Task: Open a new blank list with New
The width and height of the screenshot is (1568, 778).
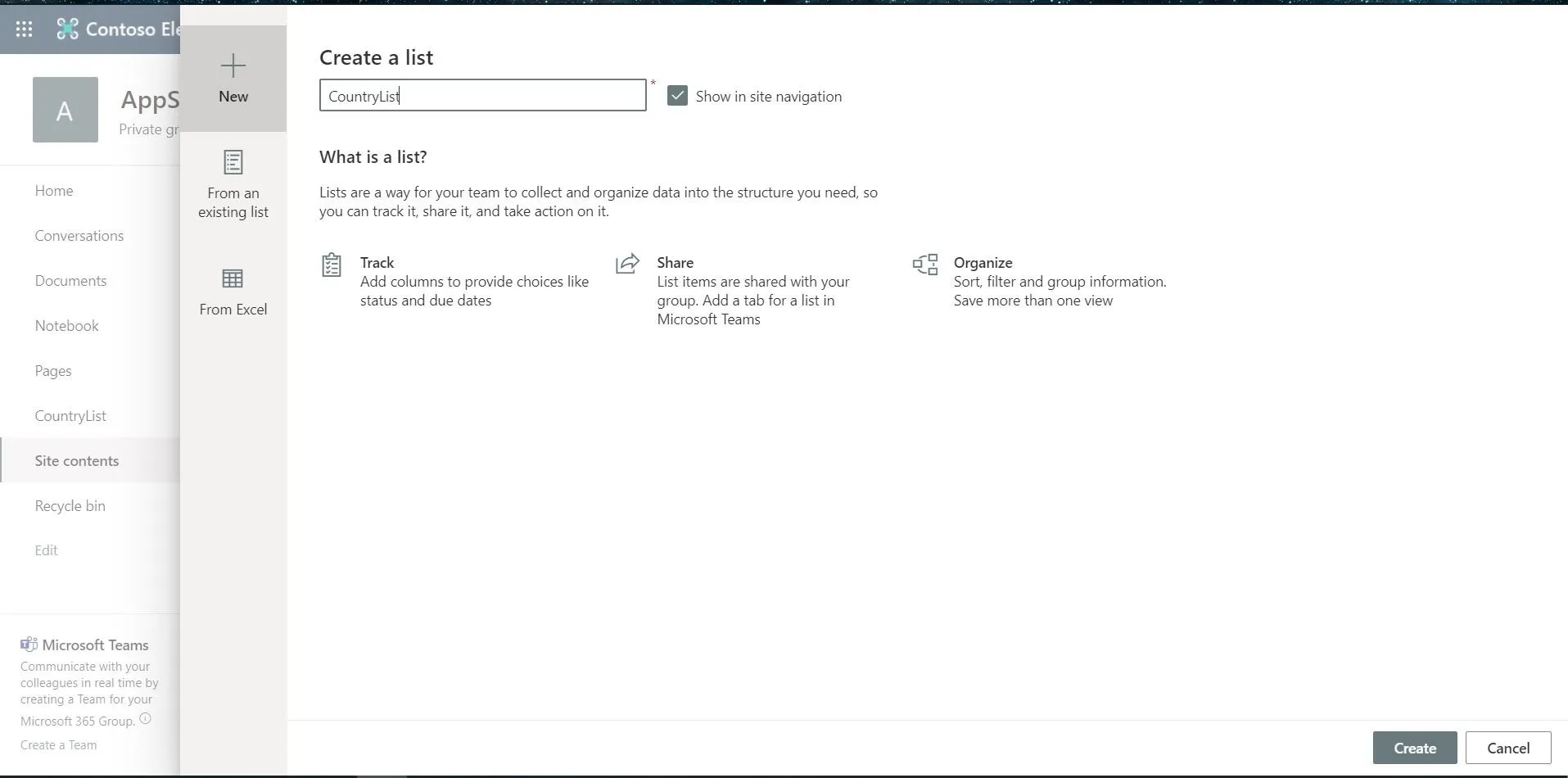Action: click(233, 78)
